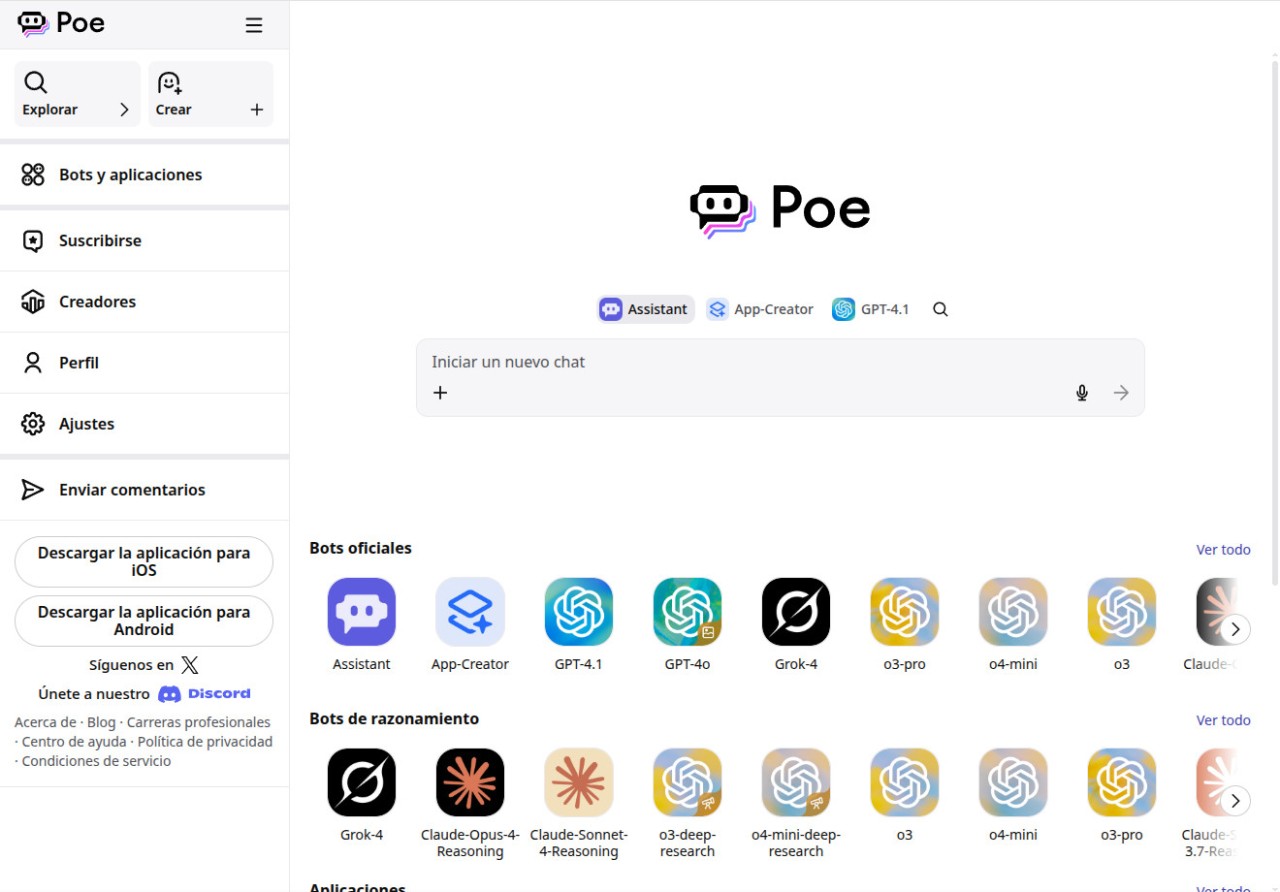Open Bots y aplicaciones menu item
Viewport: 1280px width, 892px height.
(x=130, y=175)
